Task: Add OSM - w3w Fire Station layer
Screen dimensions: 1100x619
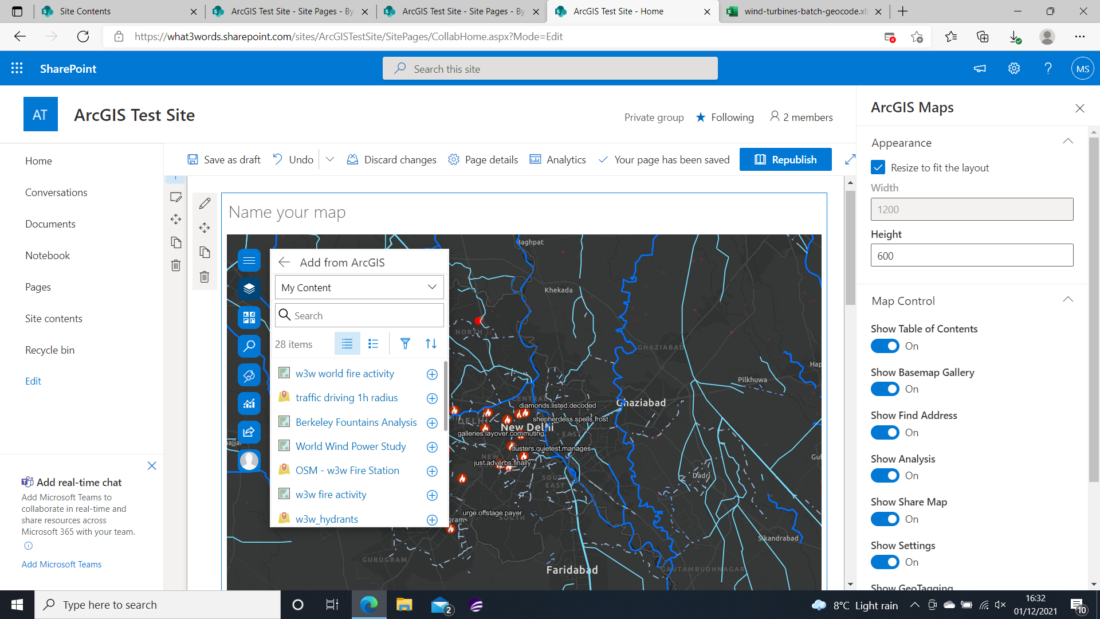Action: [x=432, y=471]
